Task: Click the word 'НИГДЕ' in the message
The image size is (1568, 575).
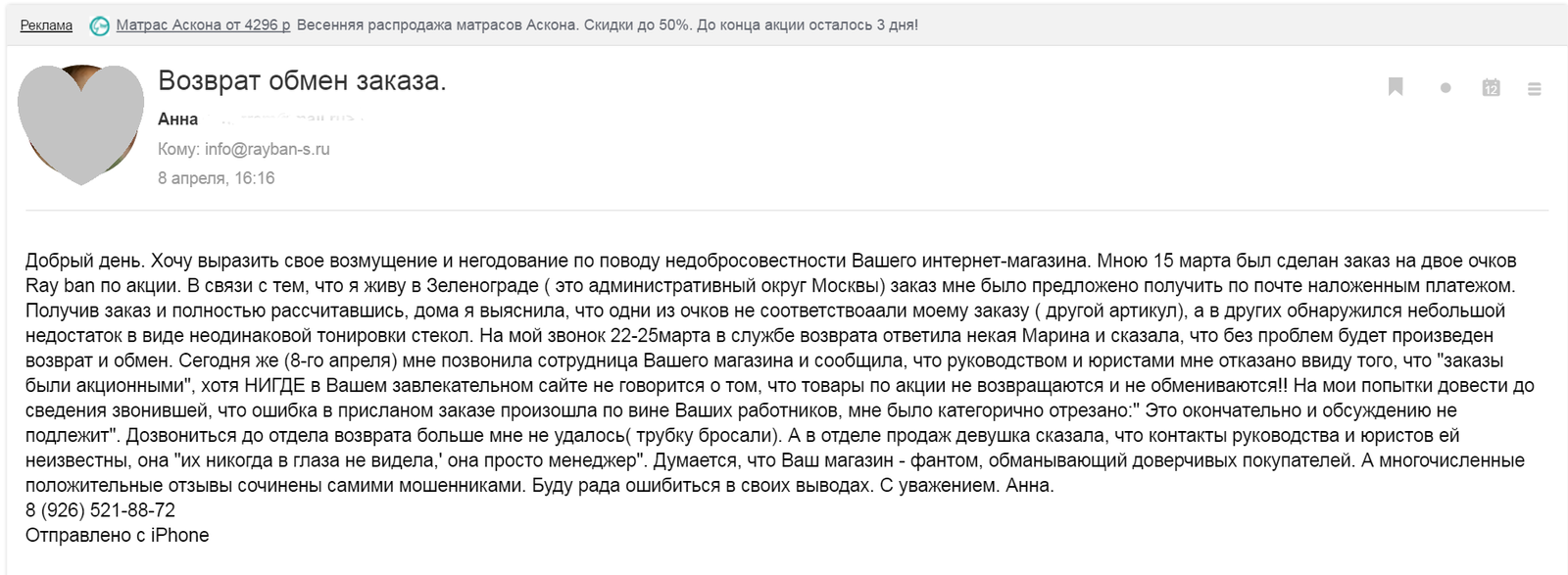Action: tap(275, 386)
